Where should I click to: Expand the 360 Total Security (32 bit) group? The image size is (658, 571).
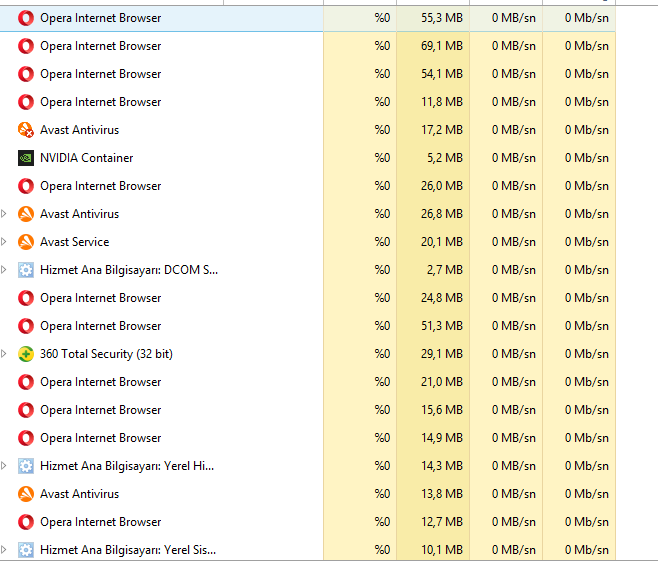point(4,354)
